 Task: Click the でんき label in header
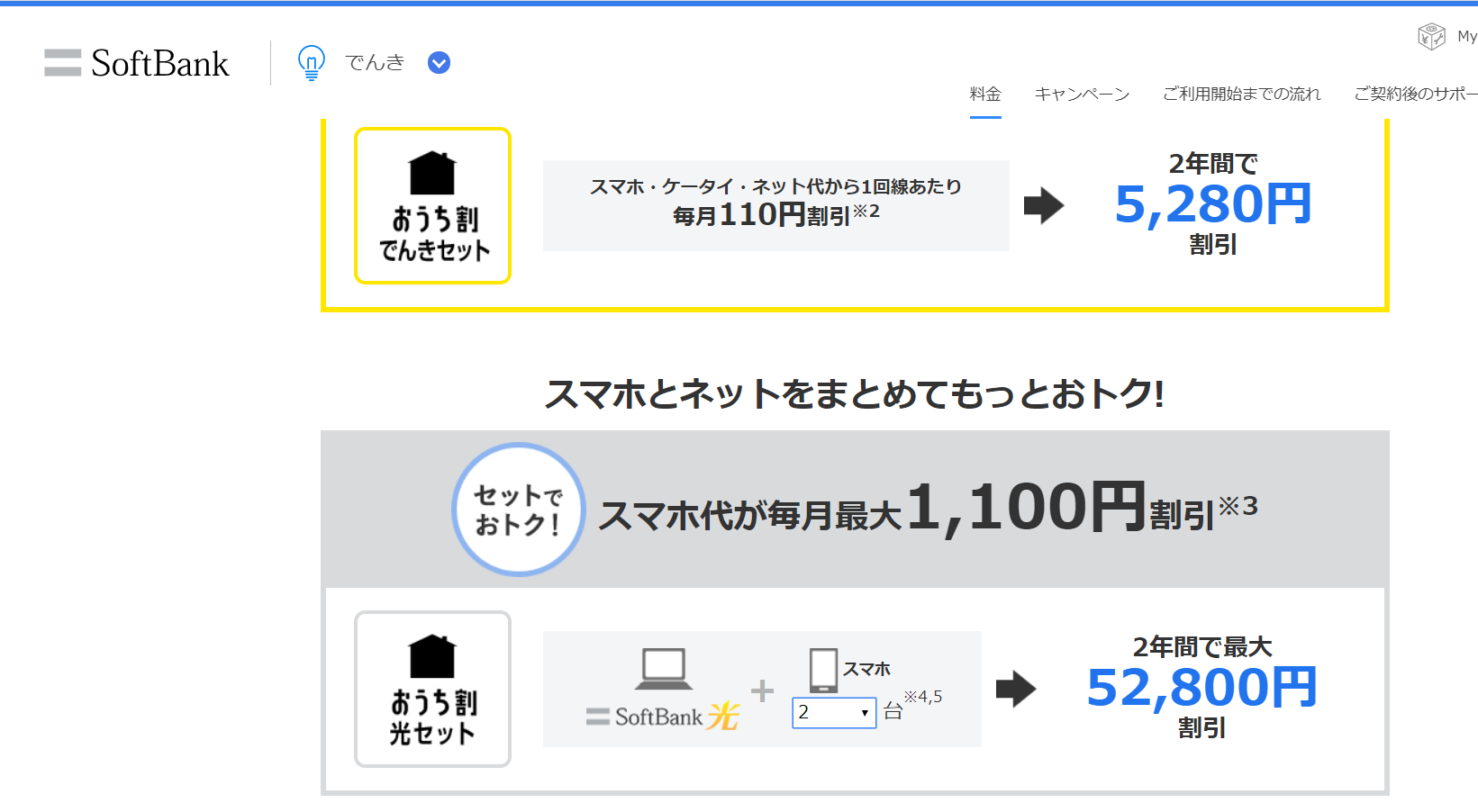click(x=375, y=62)
